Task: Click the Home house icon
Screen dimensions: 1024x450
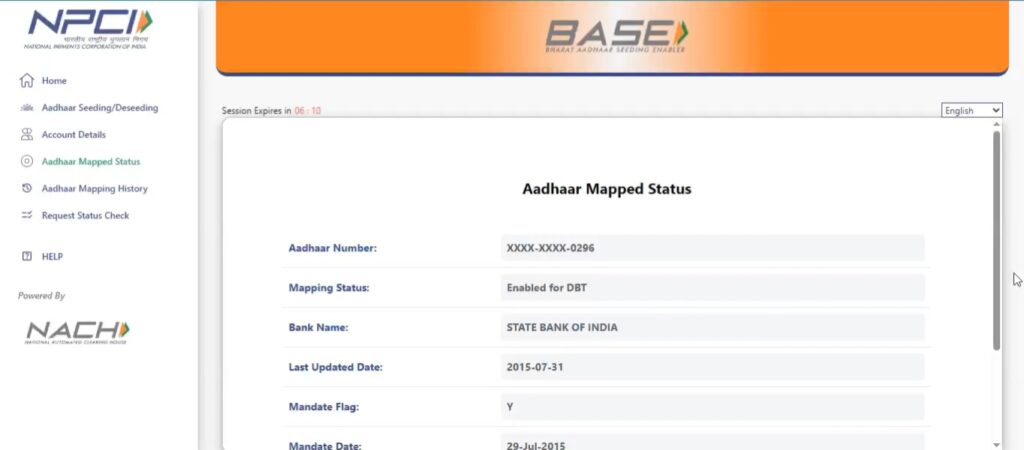Action: point(27,81)
